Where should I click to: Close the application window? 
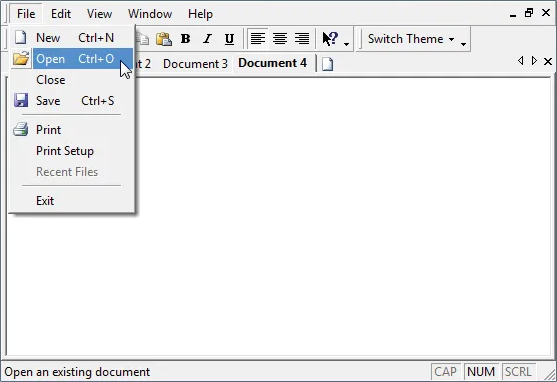(x=546, y=13)
